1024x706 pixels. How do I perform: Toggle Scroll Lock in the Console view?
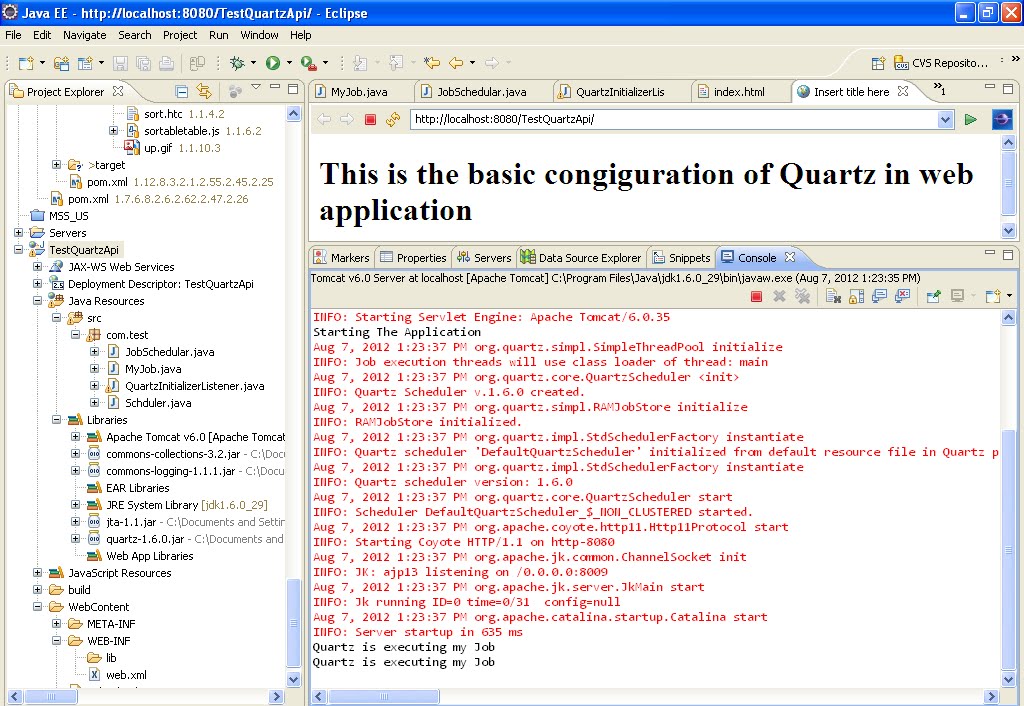point(854,297)
